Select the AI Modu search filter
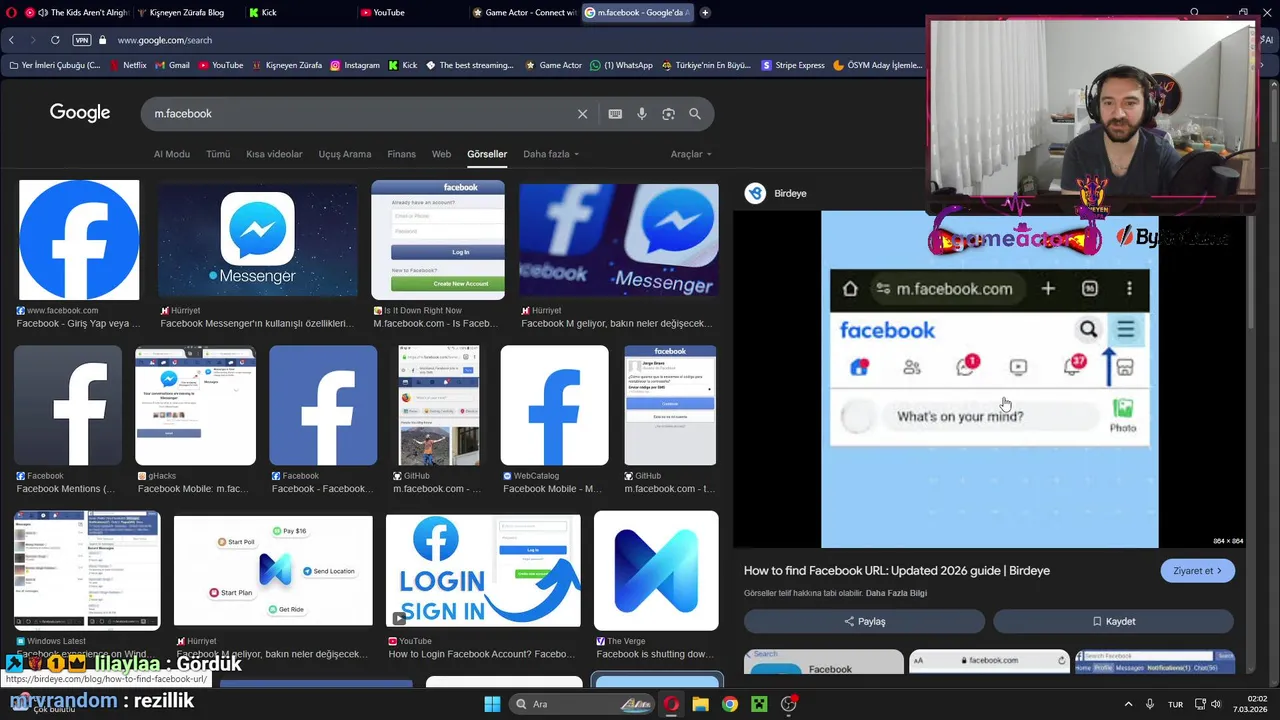Viewport: 1280px width, 720px height. [171, 154]
